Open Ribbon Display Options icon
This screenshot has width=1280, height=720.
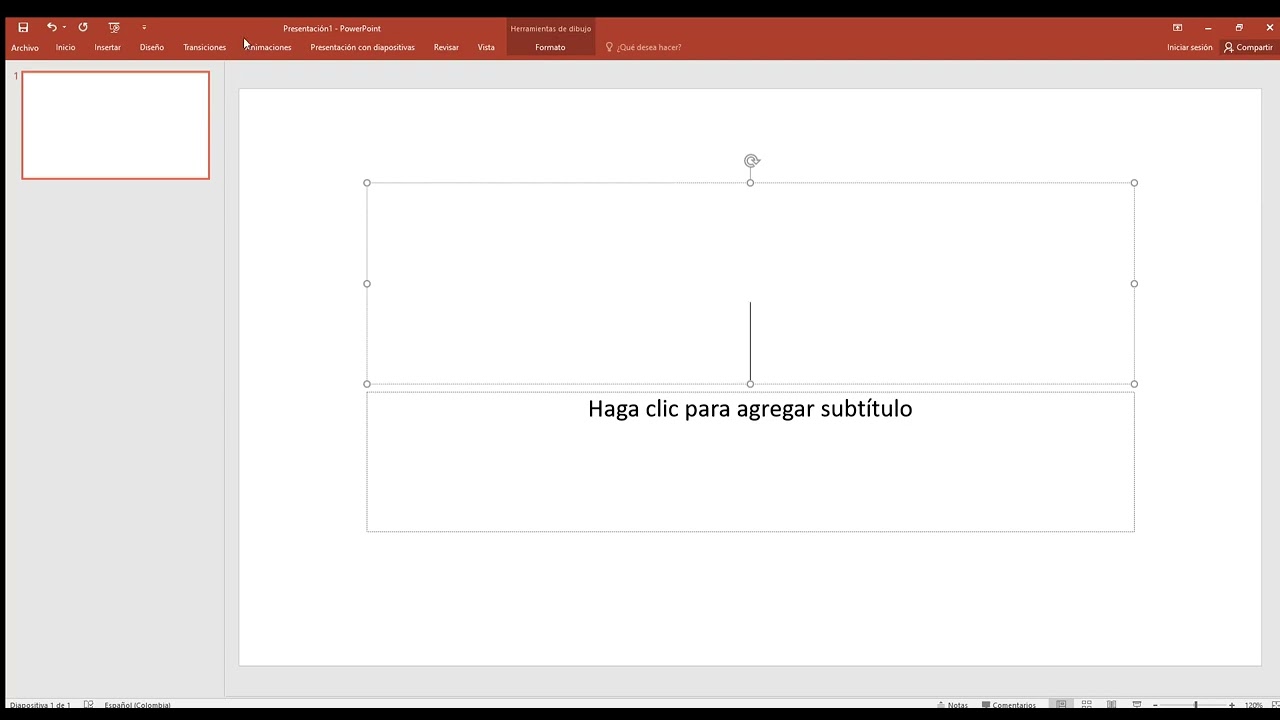(x=1177, y=28)
